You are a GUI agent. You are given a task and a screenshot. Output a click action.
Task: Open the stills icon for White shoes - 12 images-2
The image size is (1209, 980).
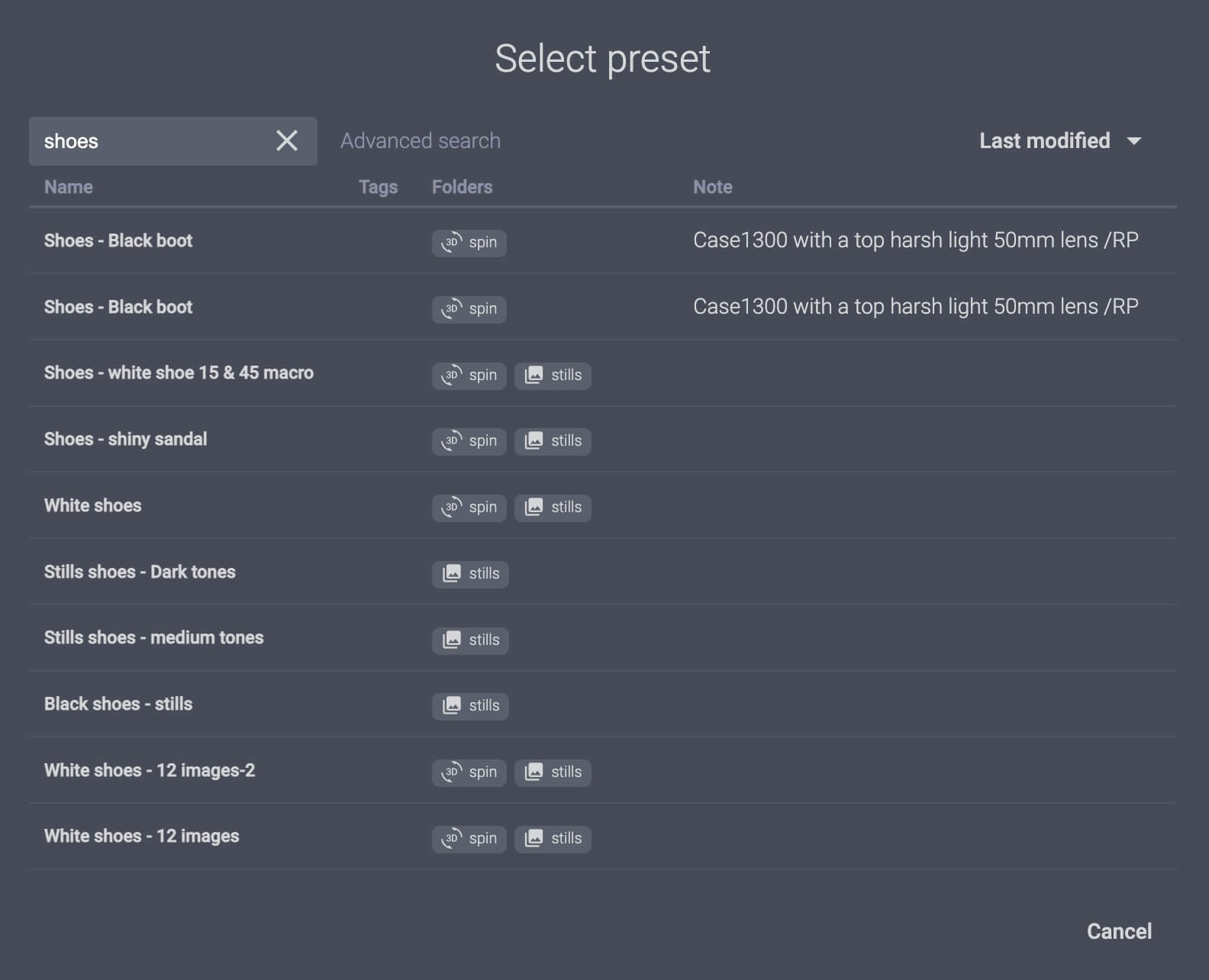(x=553, y=772)
